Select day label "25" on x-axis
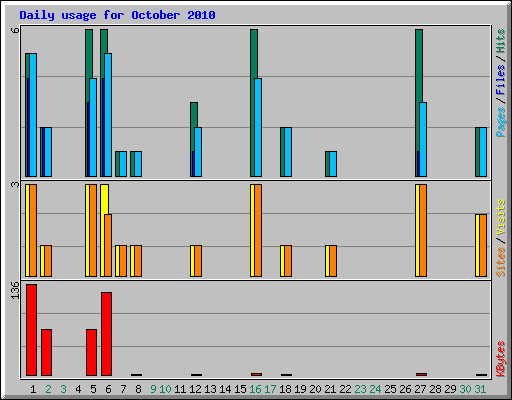The height and width of the screenshot is (400, 512). coord(390,389)
